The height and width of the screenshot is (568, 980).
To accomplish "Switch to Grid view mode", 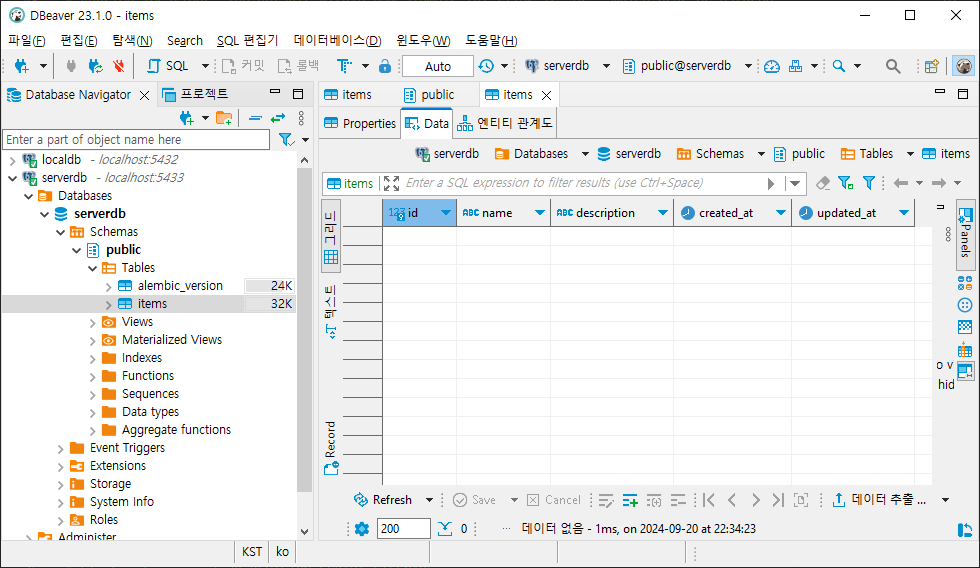I will tap(331, 236).
